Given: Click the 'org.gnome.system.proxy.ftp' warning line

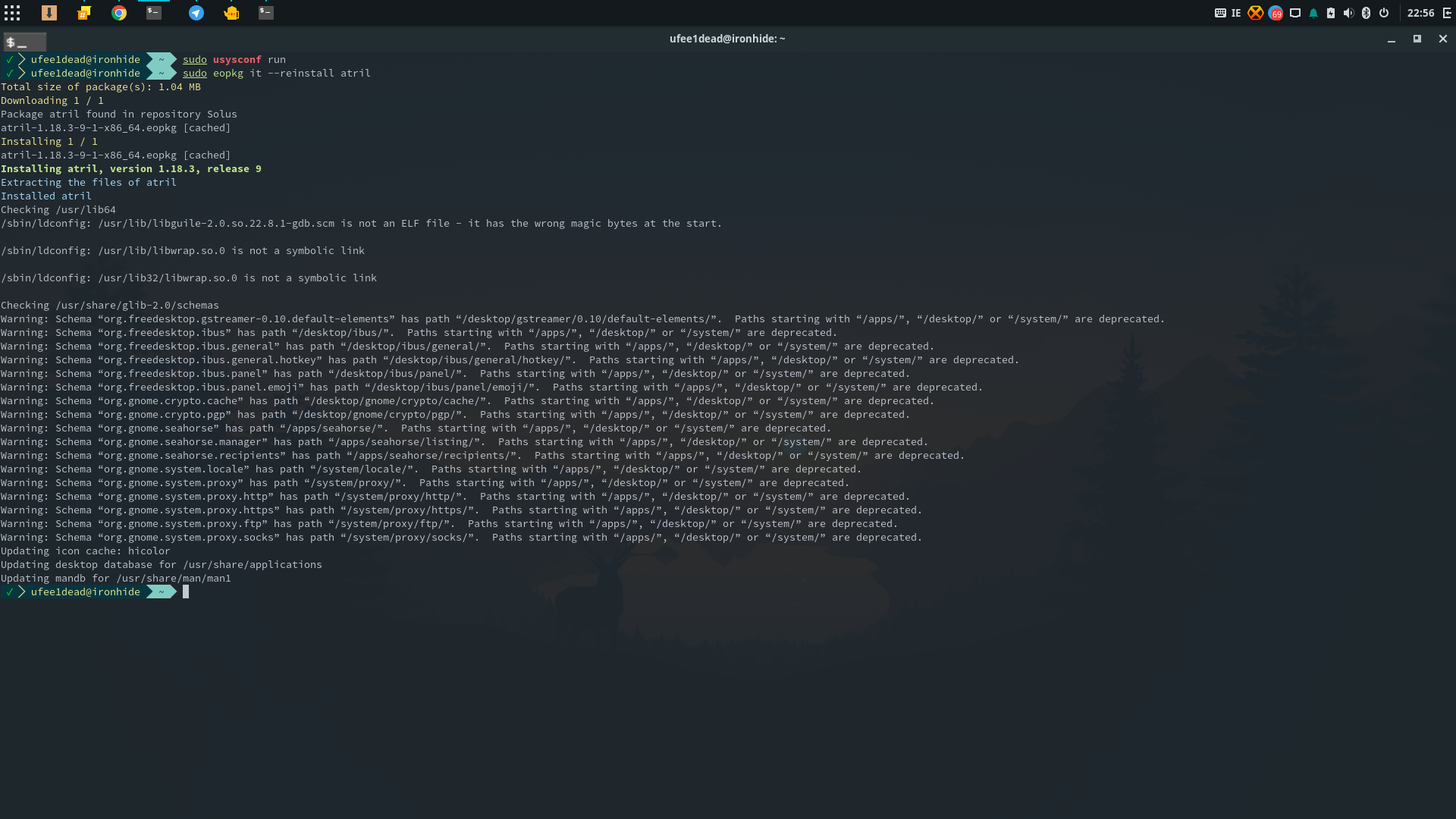Looking at the screenshot, I should [x=449, y=523].
